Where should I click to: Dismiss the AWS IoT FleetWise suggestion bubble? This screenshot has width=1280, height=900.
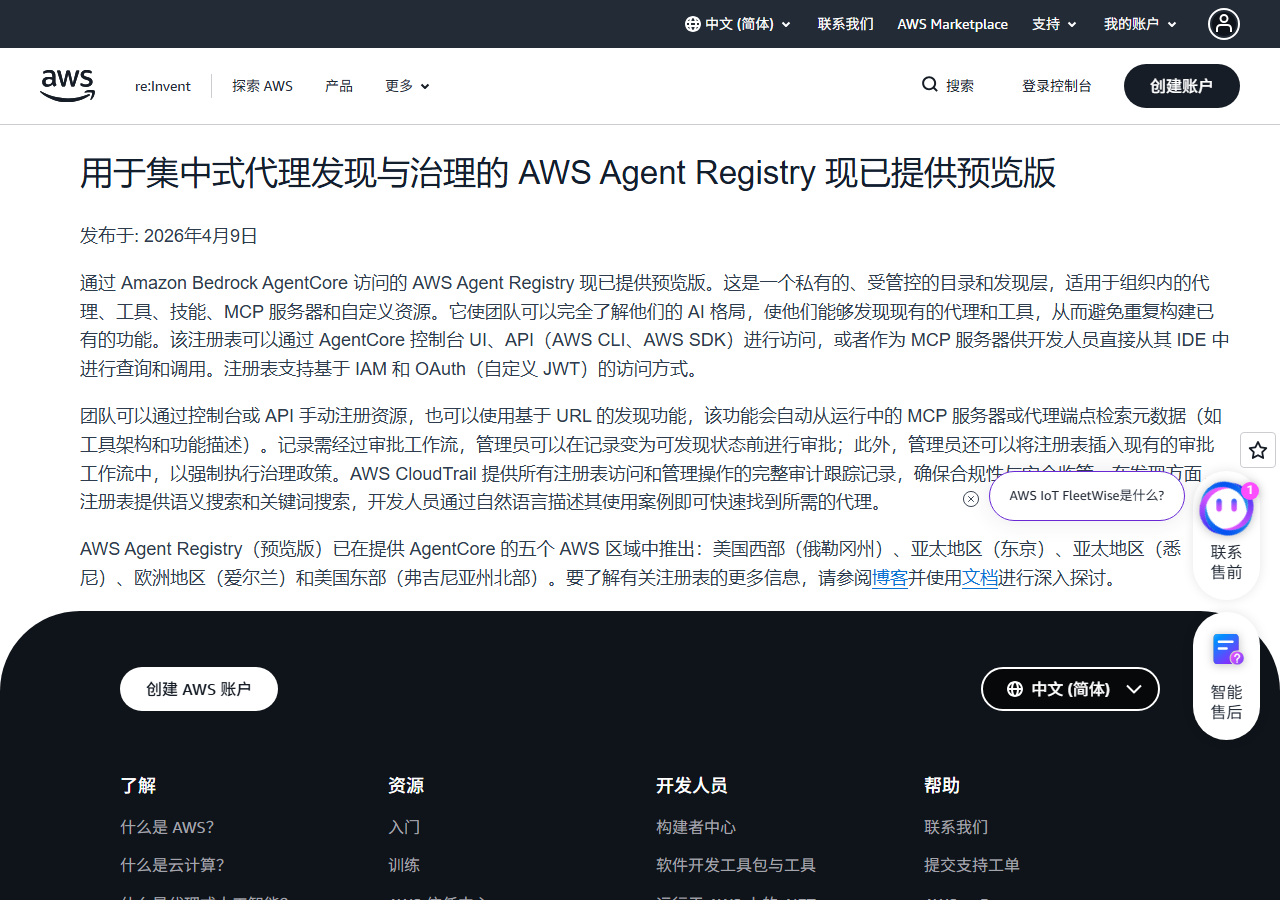(971, 499)
